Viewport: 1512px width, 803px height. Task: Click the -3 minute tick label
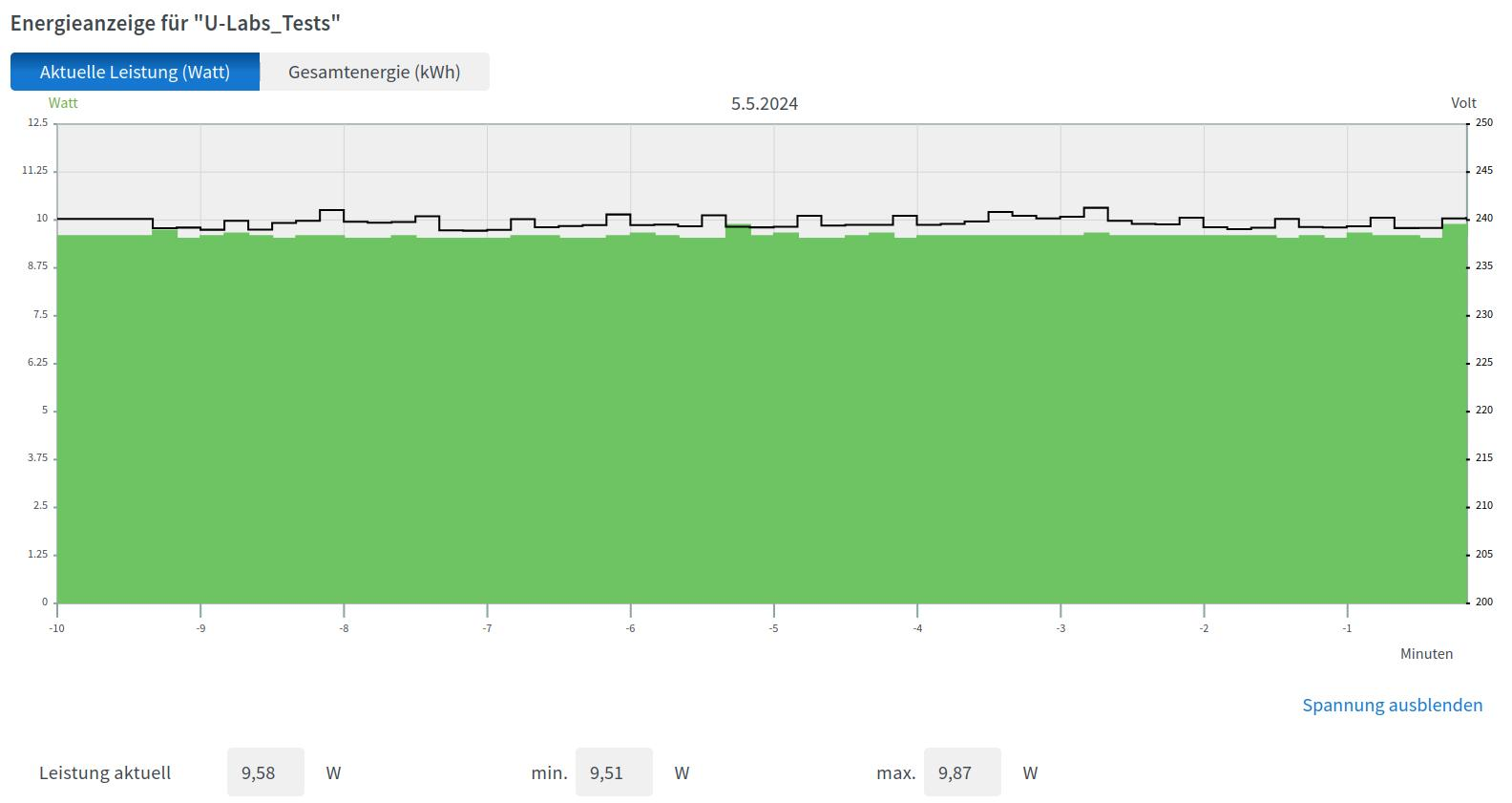[1060, 628]
